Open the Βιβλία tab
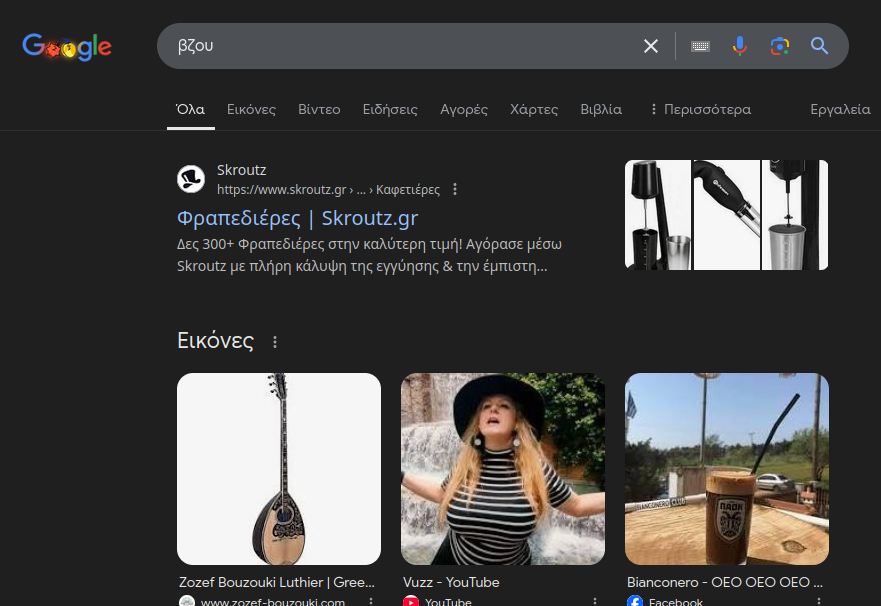This screenshot has height=606, width=881. 601,110
